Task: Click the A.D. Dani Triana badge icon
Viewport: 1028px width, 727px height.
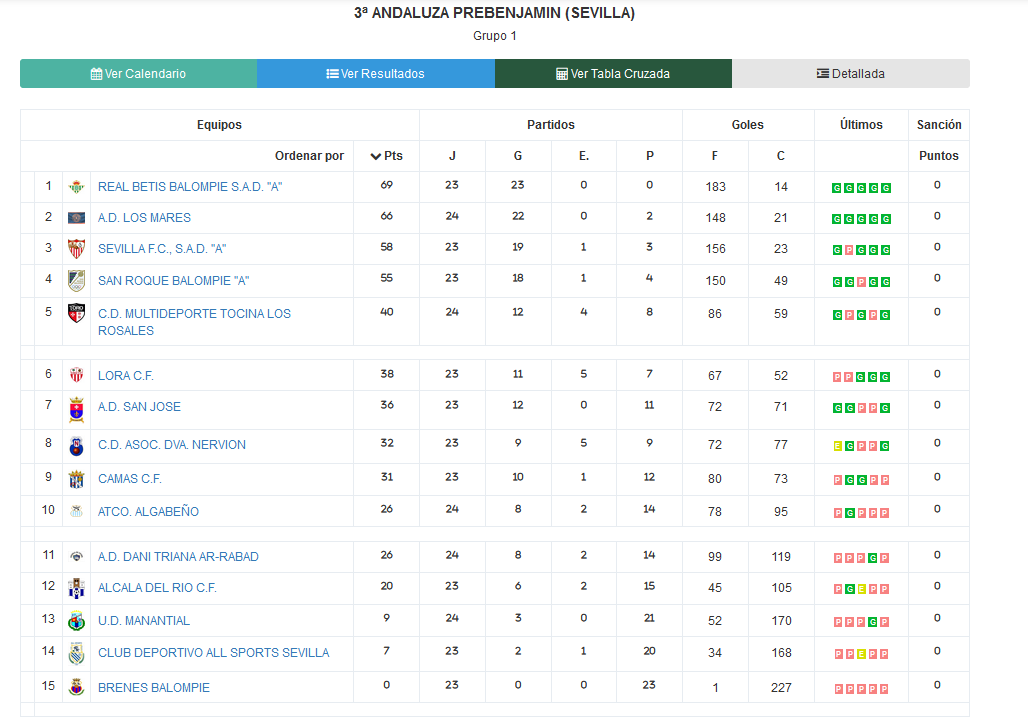Action: click(77, 557)
